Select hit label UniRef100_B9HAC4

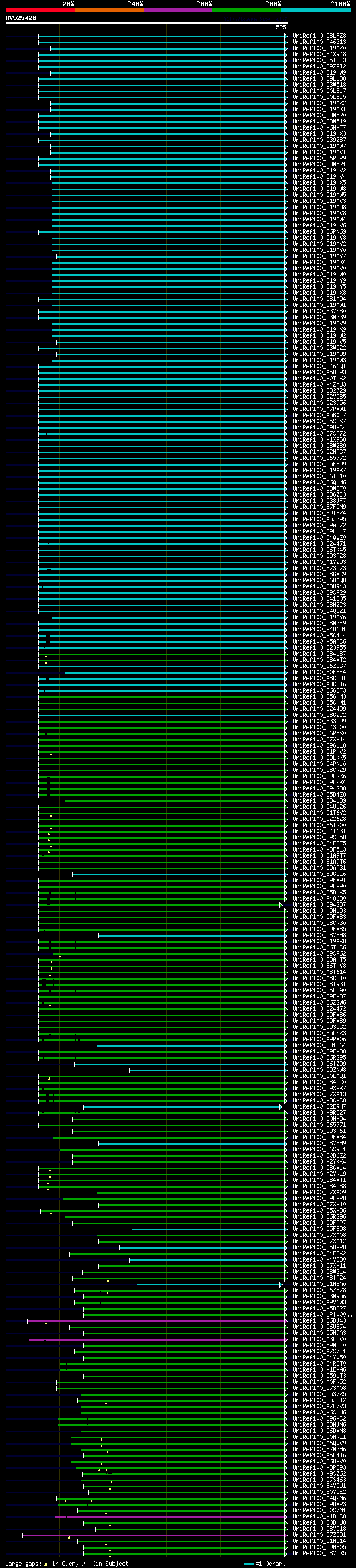pos(319,427)
